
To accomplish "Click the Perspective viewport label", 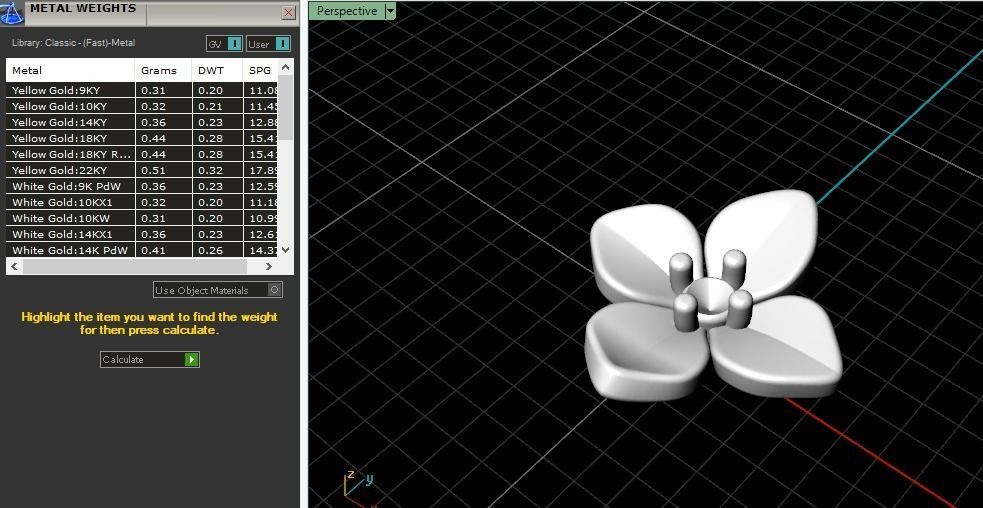I will pos(347,11).
